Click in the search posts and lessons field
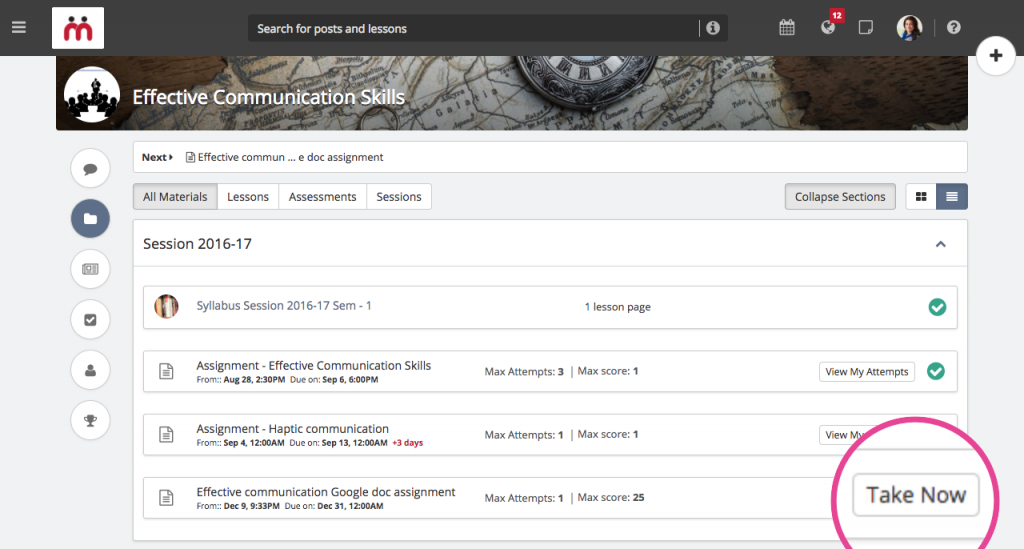The height and width of the screenshot is (549, 1024). [x=473, y=29]
